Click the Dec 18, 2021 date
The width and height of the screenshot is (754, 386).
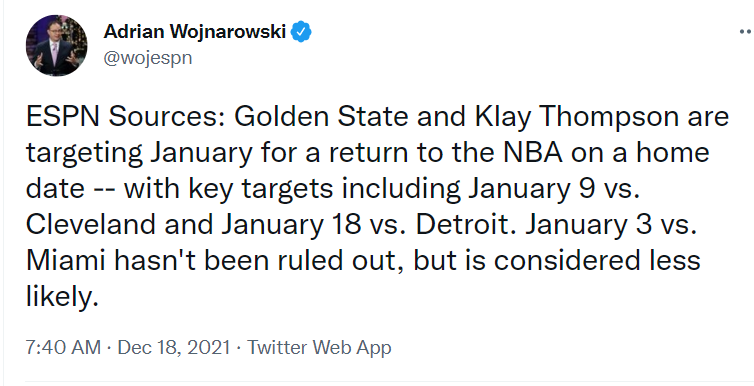pos(174,347)
